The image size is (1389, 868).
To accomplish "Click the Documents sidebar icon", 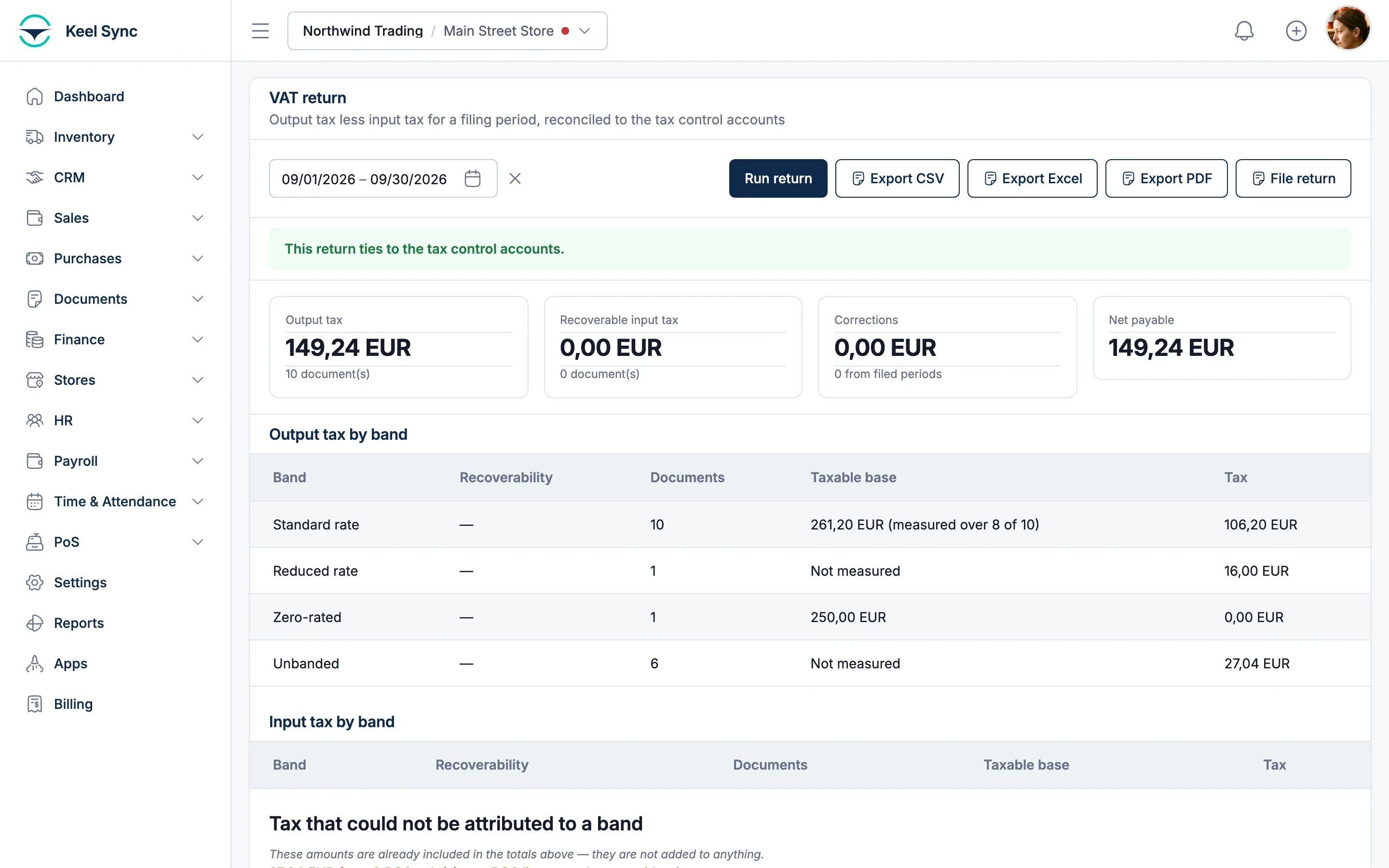I will point(34,299).
